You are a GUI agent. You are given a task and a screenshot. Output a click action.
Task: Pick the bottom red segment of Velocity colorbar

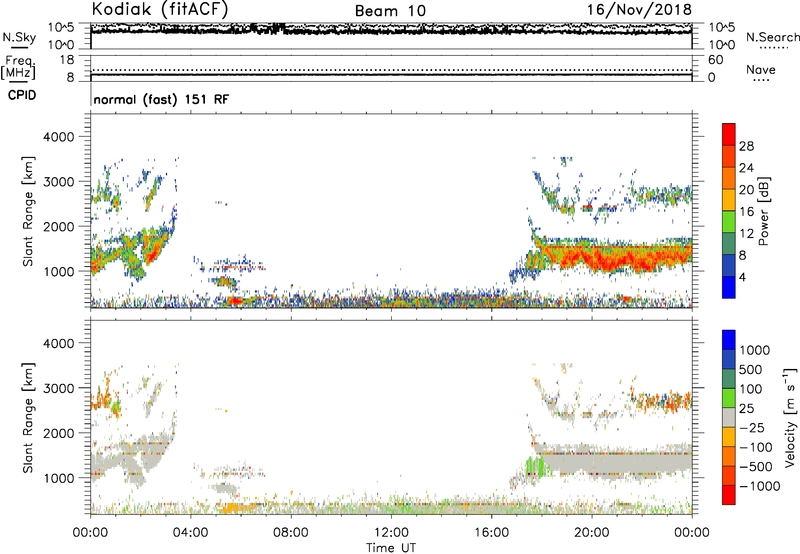point(729,495)
